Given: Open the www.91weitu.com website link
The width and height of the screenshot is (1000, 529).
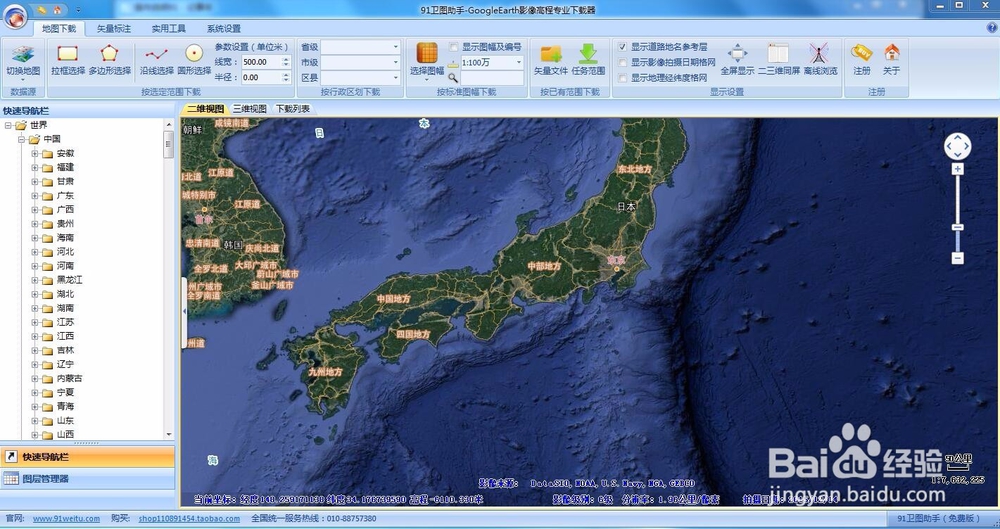Looking at the screenshot, I should (x=66, y=519).
